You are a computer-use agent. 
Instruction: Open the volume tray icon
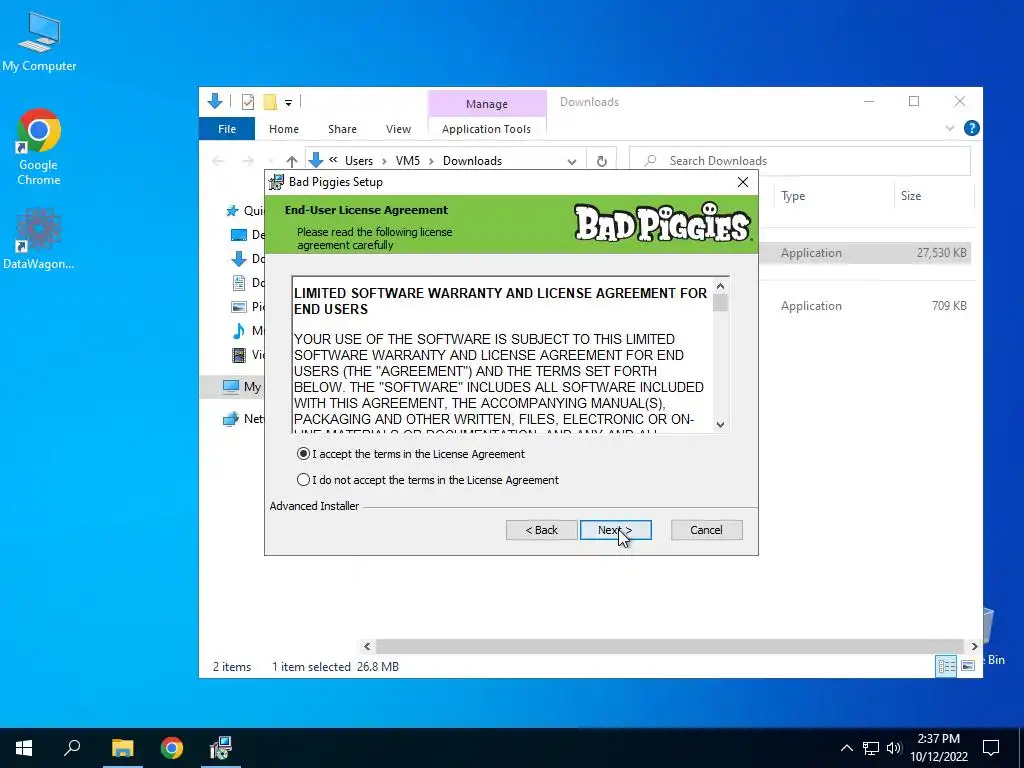[x=894, y=748]
